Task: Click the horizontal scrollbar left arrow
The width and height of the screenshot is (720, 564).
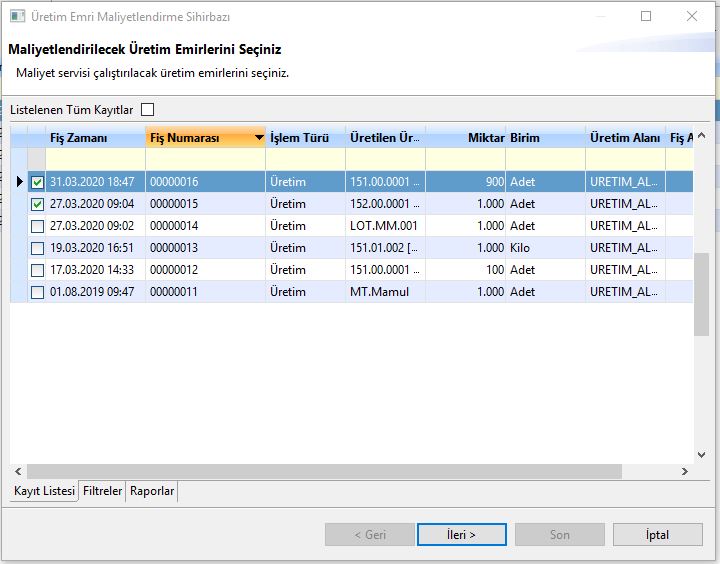Action: point(19,471)
